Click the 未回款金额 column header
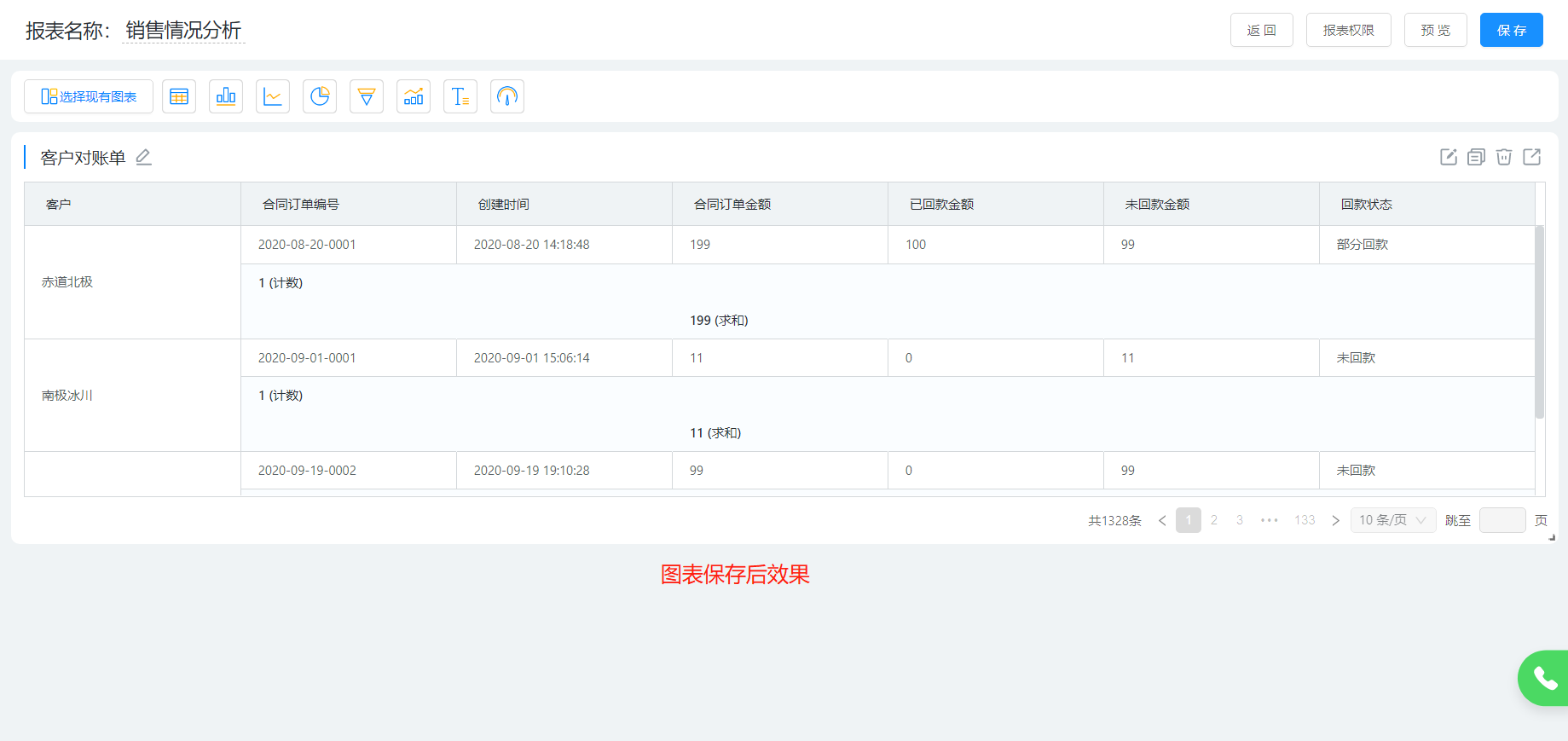The height and width of the screenshot is (741, 1568). click(x=1212, y=204)
